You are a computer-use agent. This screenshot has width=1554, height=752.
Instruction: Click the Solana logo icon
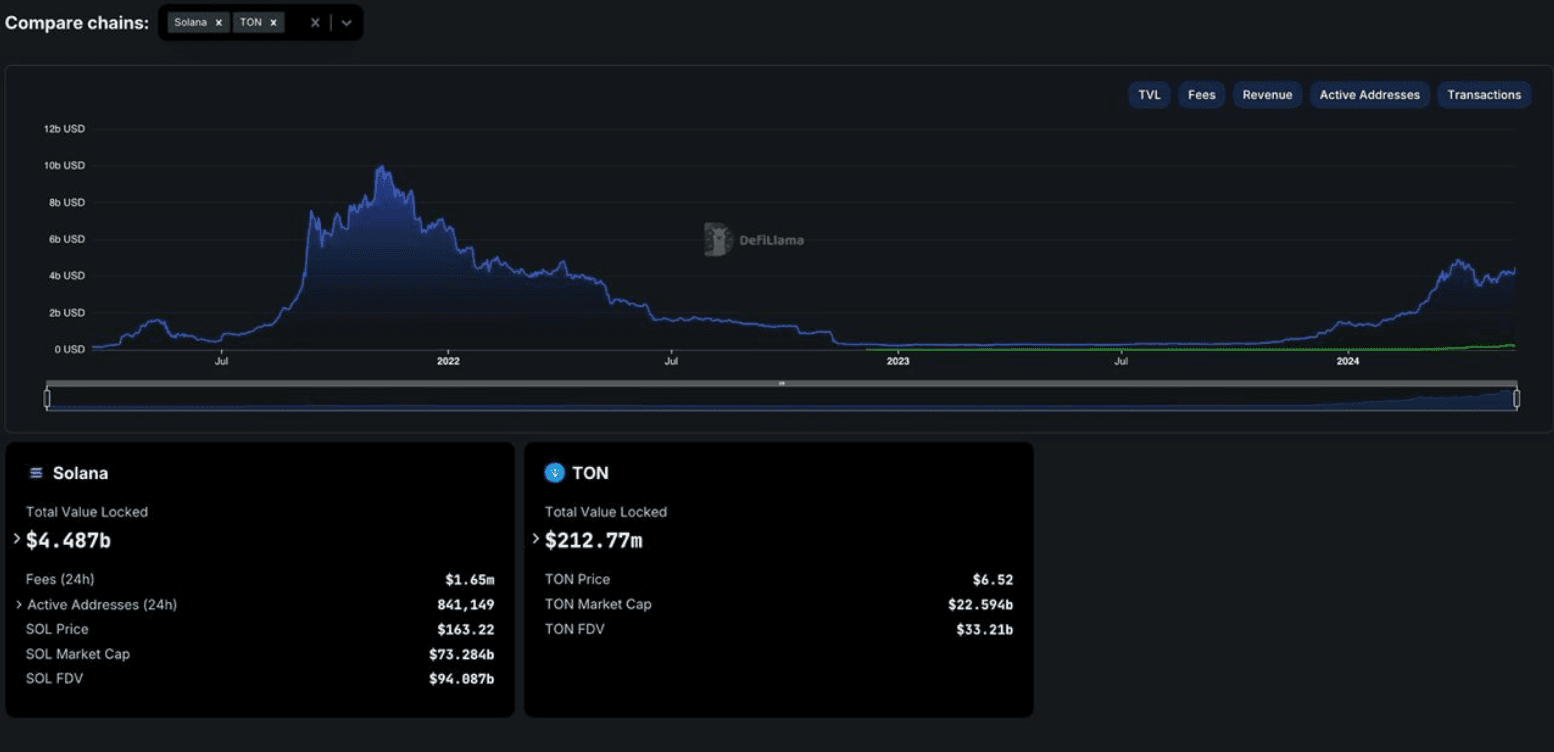[x=37, y=473]
